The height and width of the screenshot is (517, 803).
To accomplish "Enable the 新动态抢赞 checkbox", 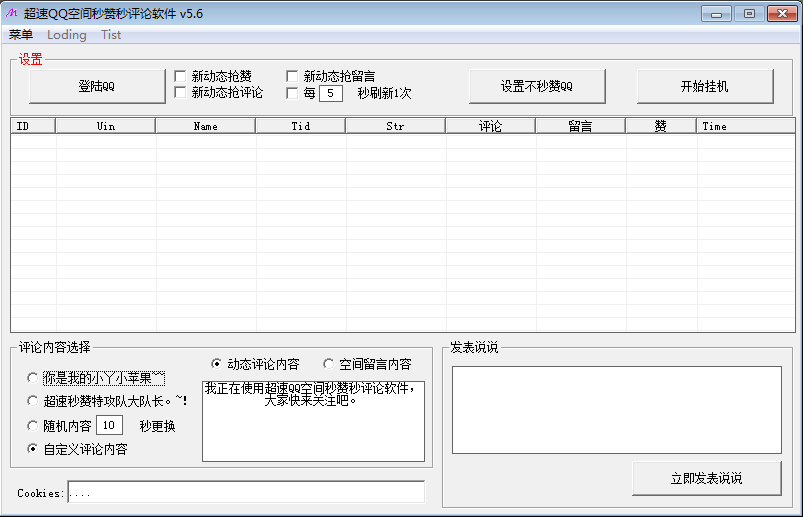I will (180, 76).
